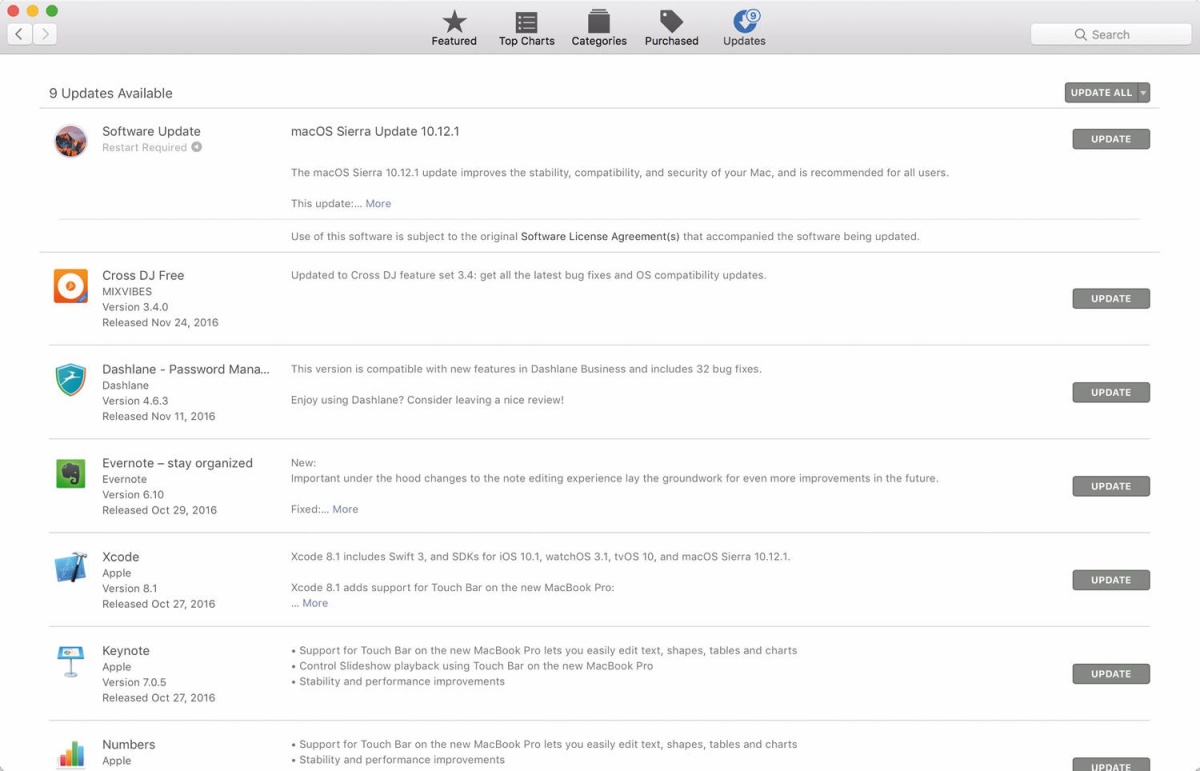Click the Xcode app icon
This screenshot has height=771, width=1200.
[71, 567]
